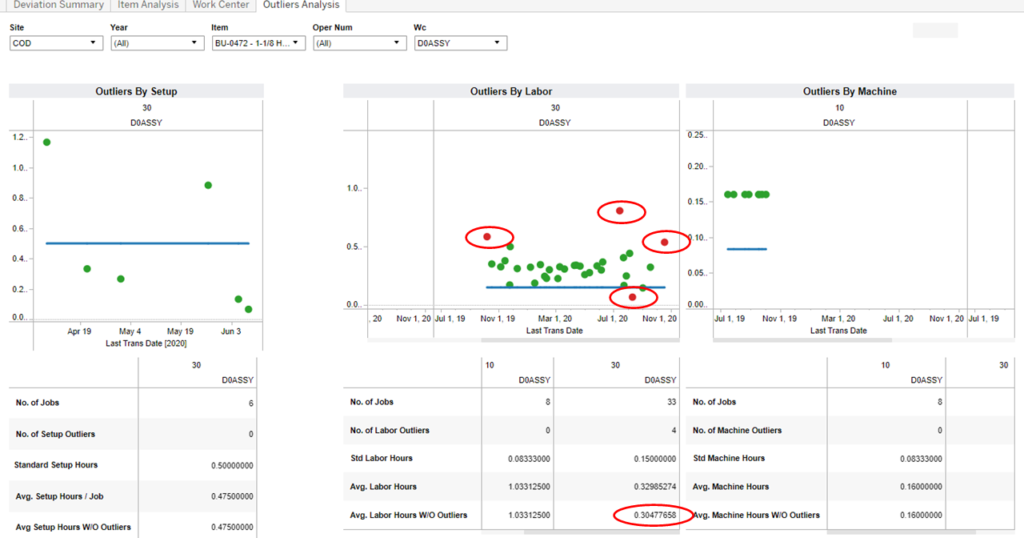This screenshot has width=1024, height=538.
Task: Click the setup No. of Jobs value 6
Action: point(251,404)
